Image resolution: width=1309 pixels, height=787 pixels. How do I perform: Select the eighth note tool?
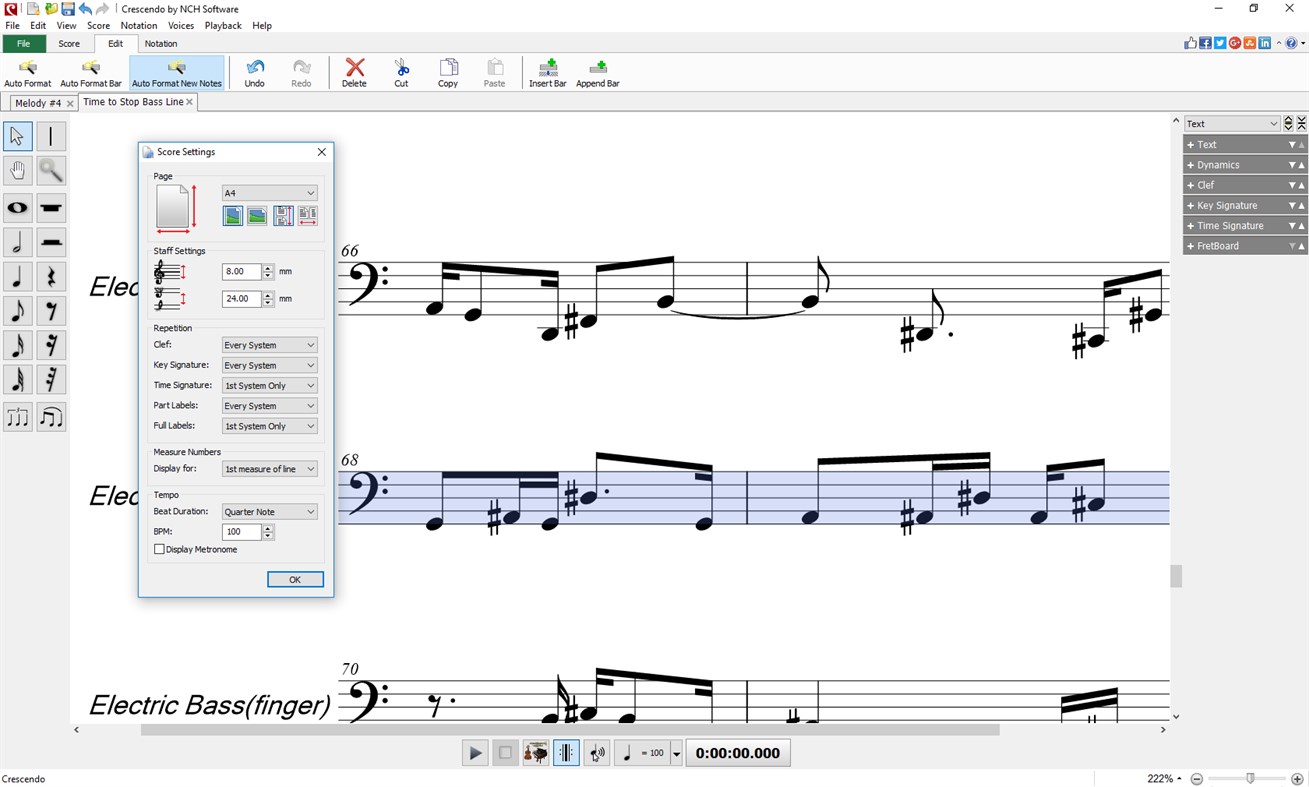[x=17, y=311]
